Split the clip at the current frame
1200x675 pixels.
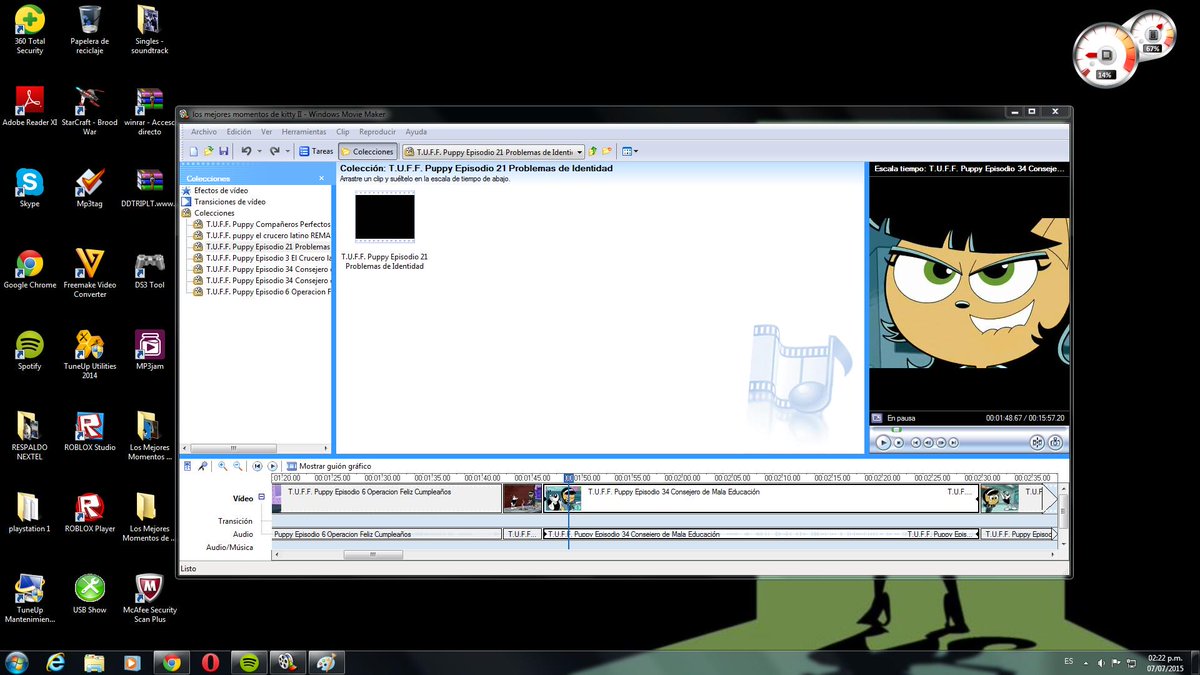1037,442
